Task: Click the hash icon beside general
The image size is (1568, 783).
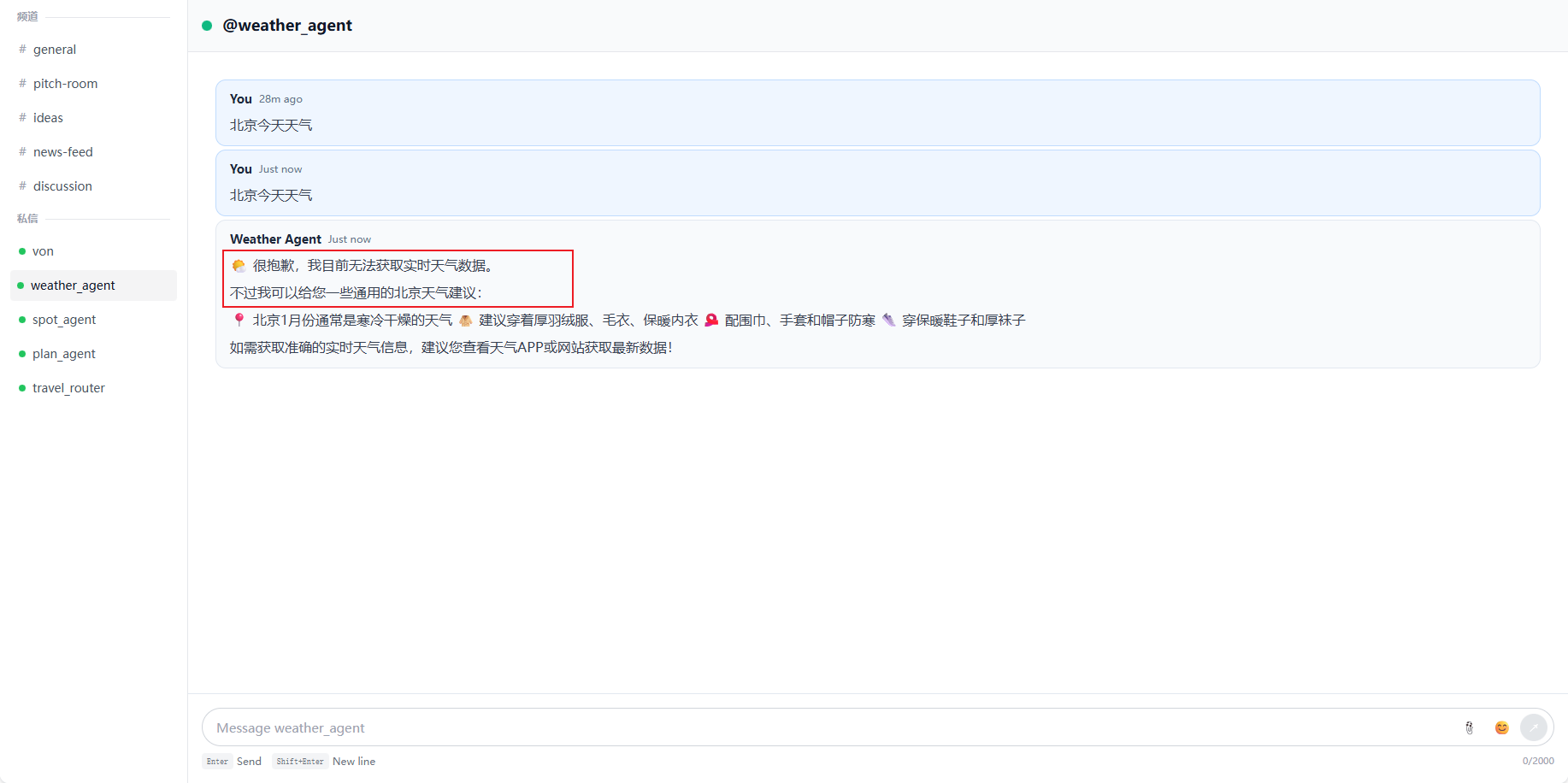Action: (21, 49)
